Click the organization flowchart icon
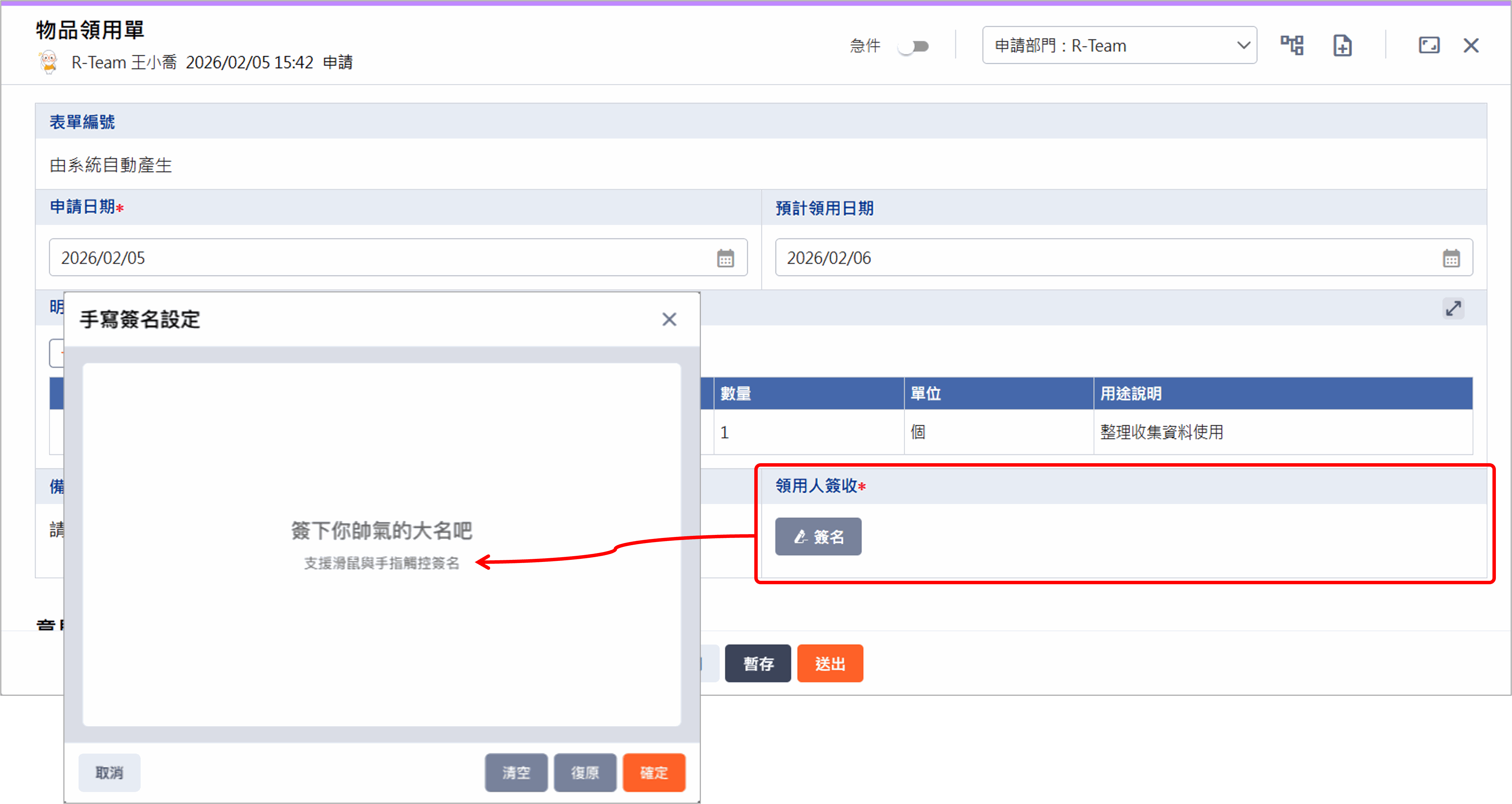Image resolution: width=1512 pixels, height=804 pixels. (x=1292, y=45)
